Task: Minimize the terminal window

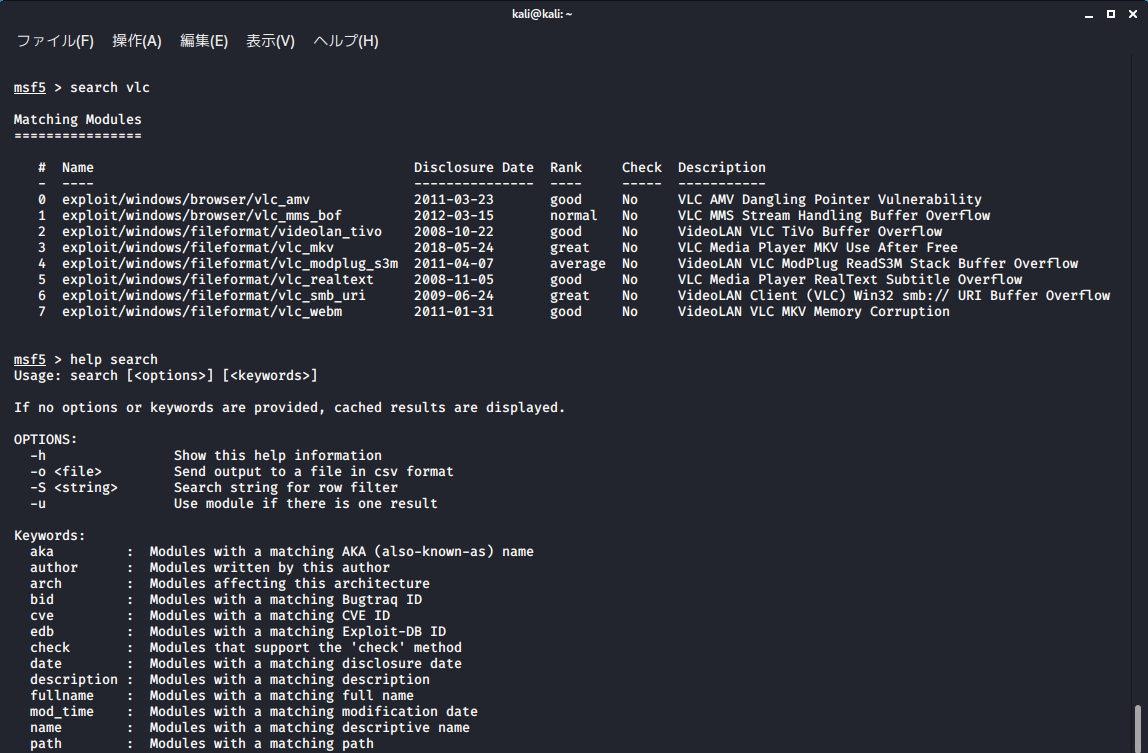Action: [x=1089, y=14]
